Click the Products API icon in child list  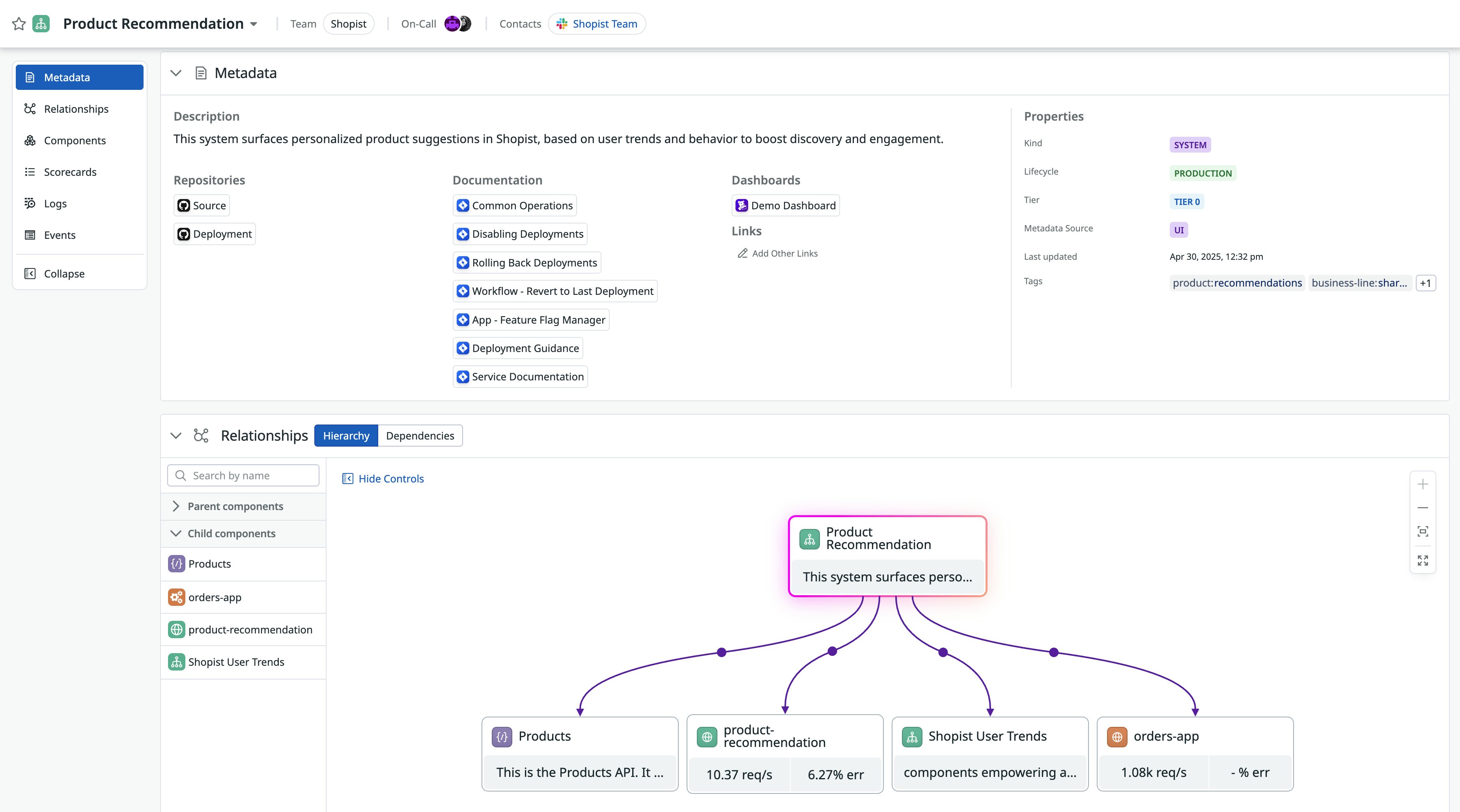point(176,564)
